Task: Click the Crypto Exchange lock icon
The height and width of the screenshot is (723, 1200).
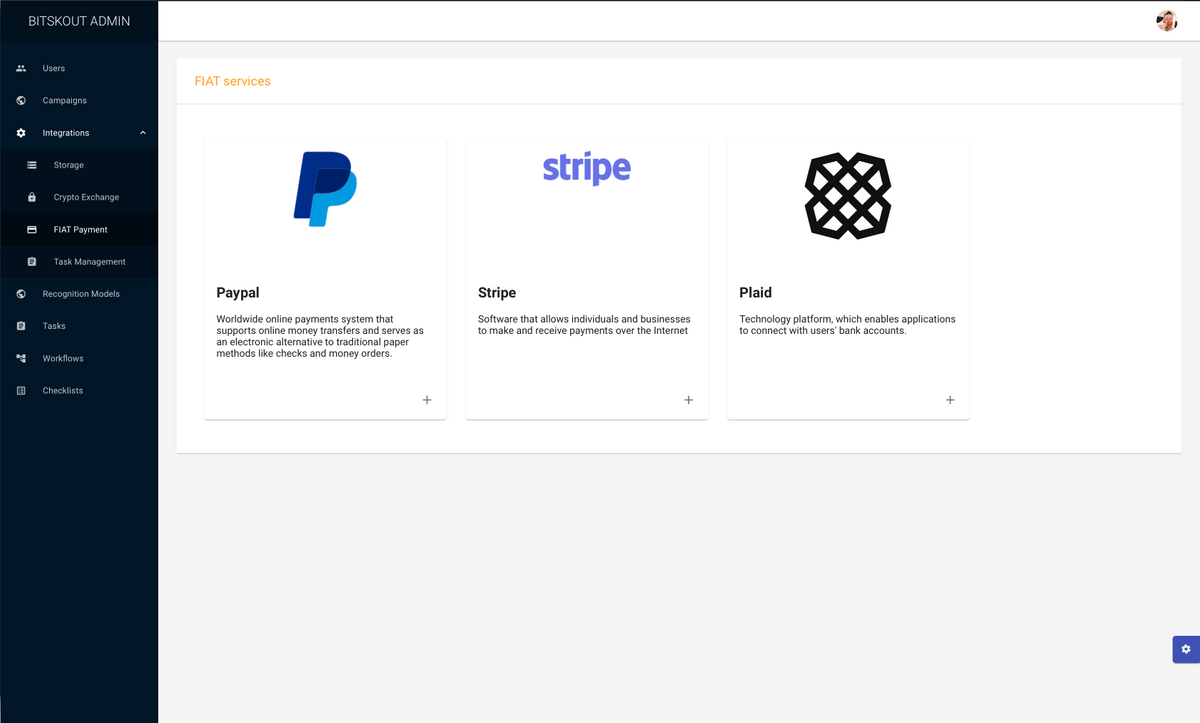Action: [32, 197]
